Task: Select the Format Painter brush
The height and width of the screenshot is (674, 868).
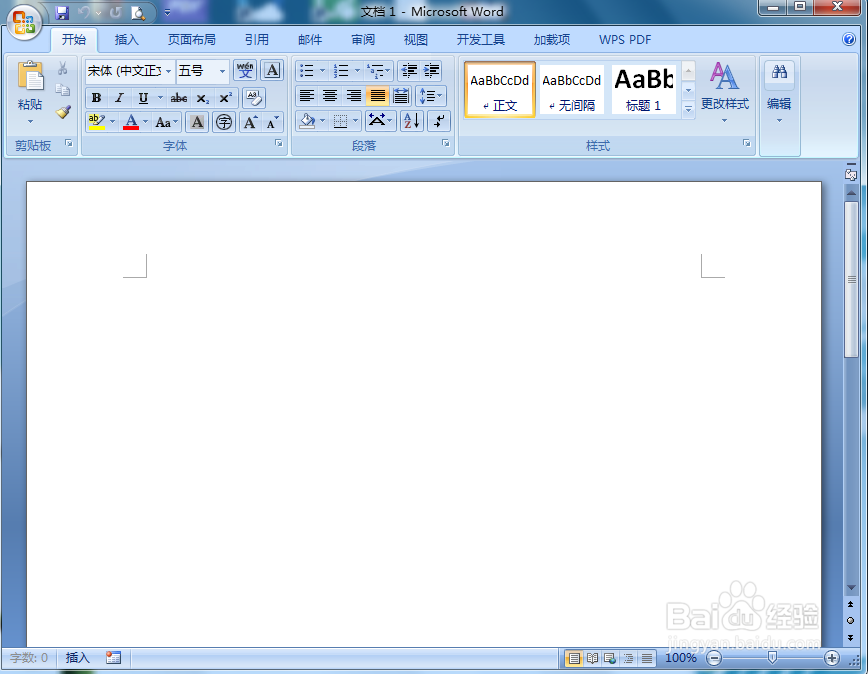Action: (x=63, y=112)
